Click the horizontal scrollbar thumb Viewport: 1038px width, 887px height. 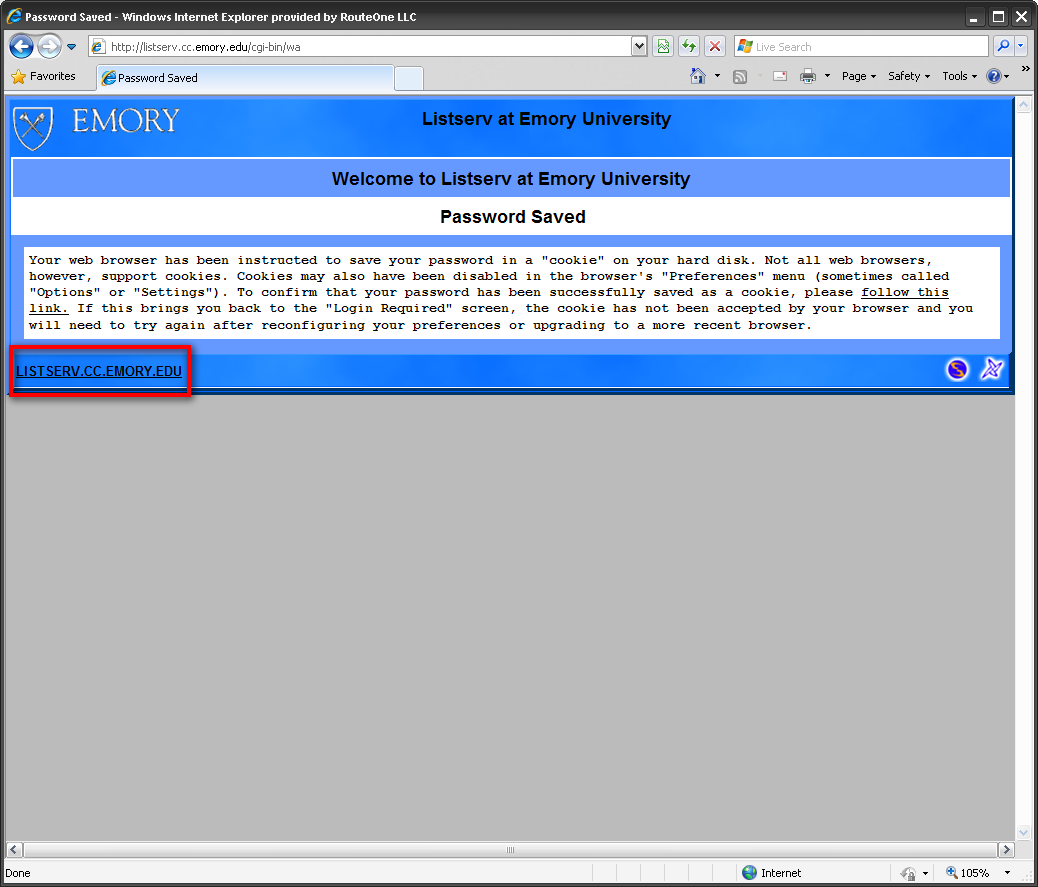(510, 849)
